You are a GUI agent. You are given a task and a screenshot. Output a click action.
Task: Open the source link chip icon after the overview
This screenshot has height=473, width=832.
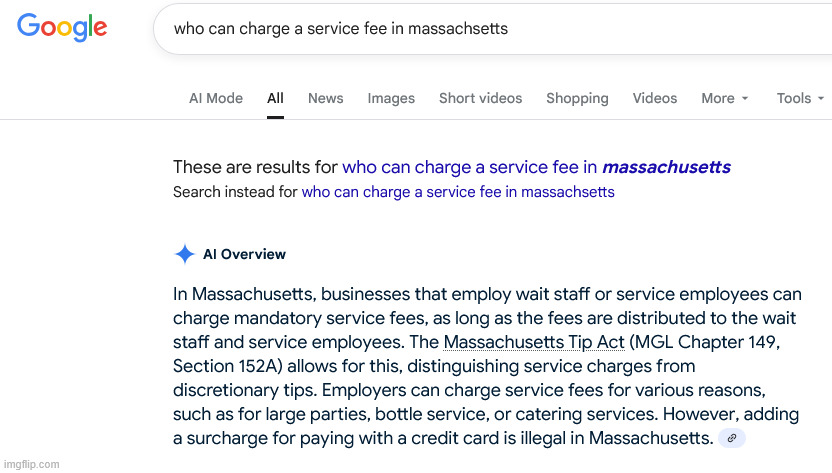coord(732,438)
